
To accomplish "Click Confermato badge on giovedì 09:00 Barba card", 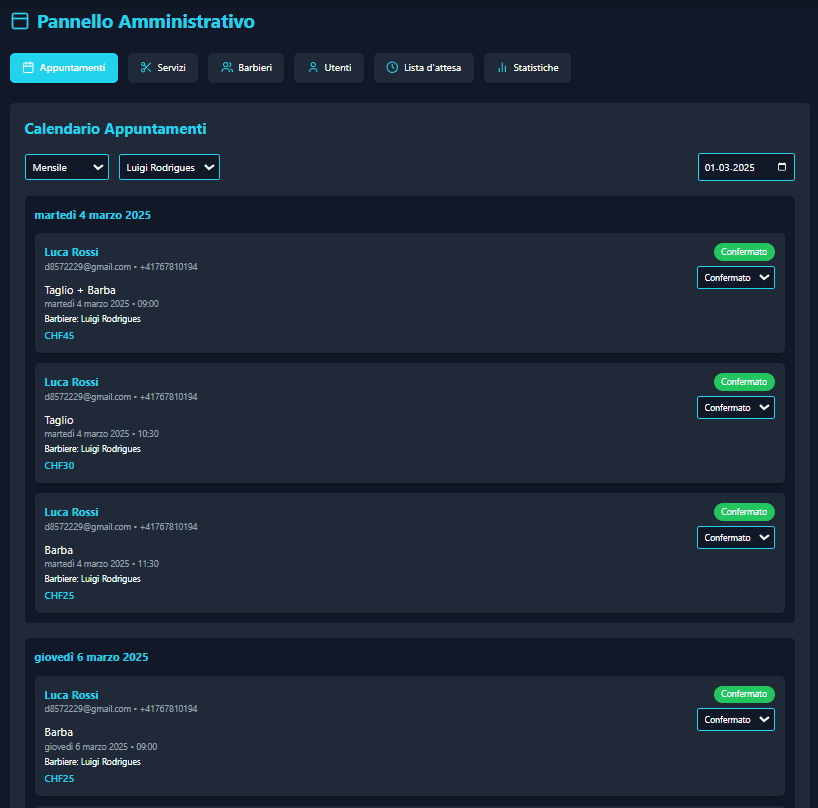I will pyautogui.click(x=744, y=694).
